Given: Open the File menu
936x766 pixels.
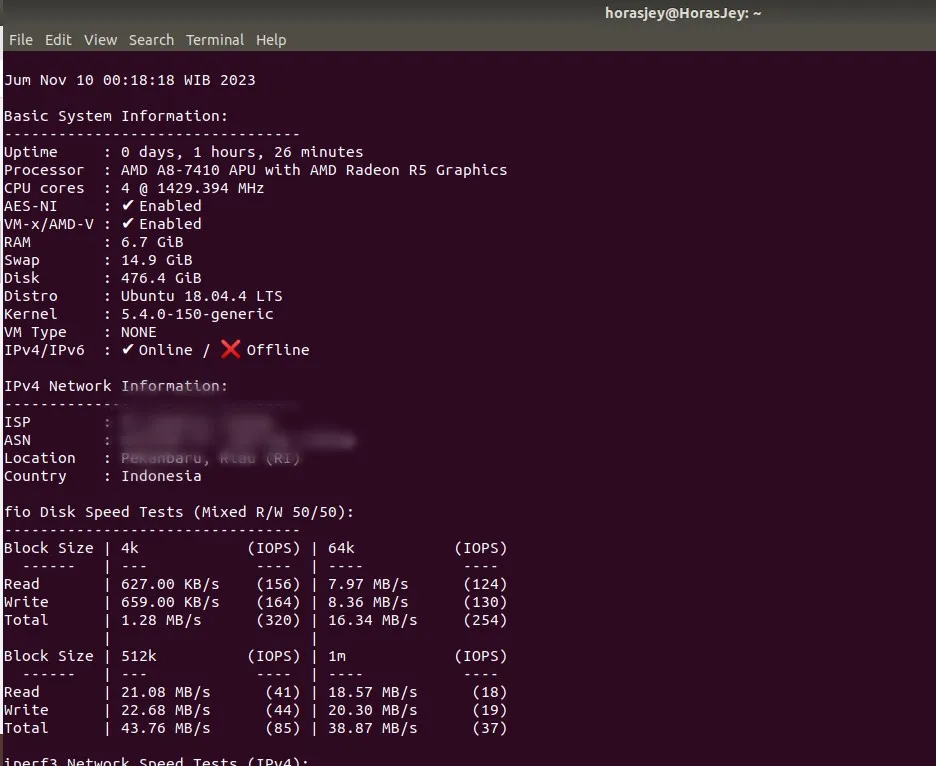Looking at the screenshot, I should click(20, 40).
